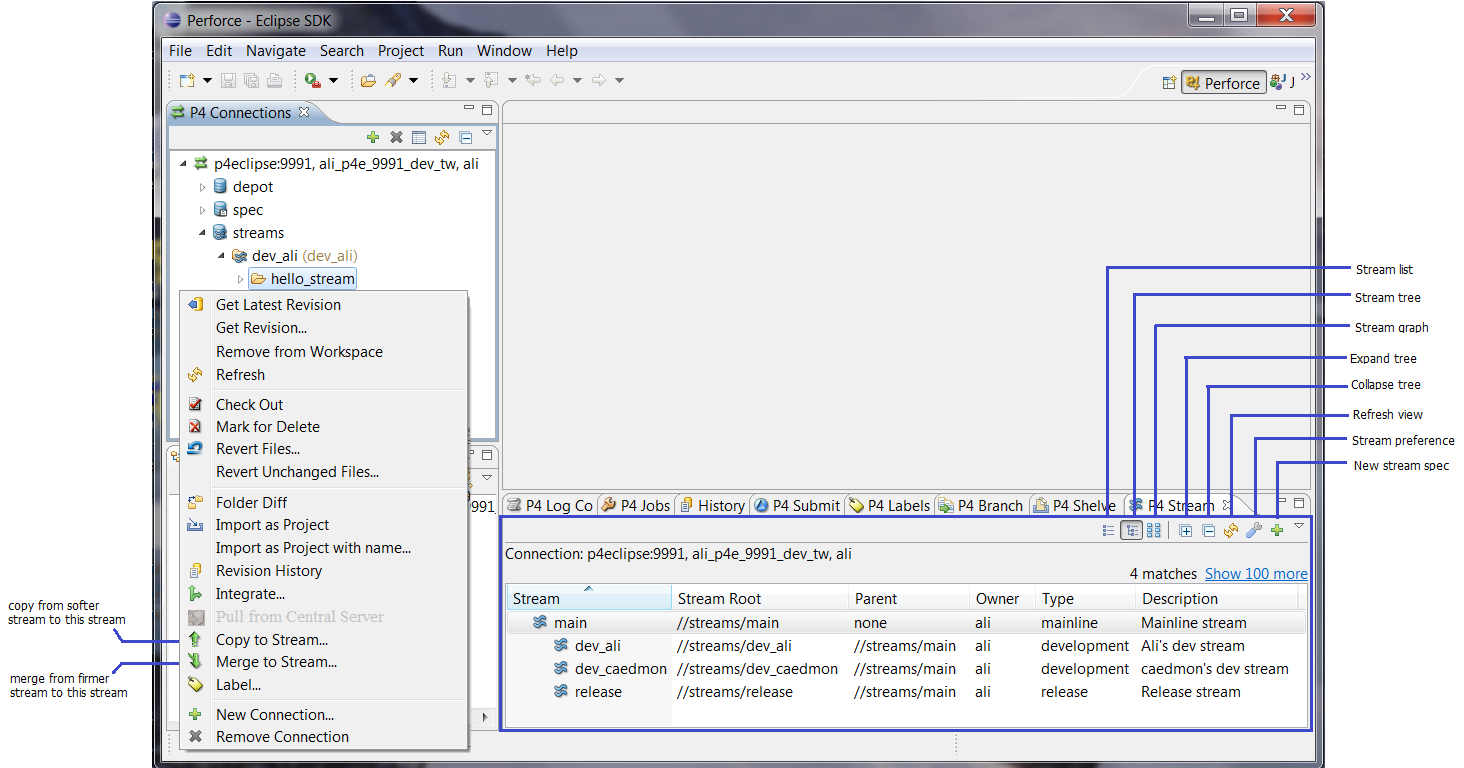Image resolution: width=1464 pixels, height=768 pixels.
Task: Select Copy to Stream... menu entry
Action: [271, 640]
